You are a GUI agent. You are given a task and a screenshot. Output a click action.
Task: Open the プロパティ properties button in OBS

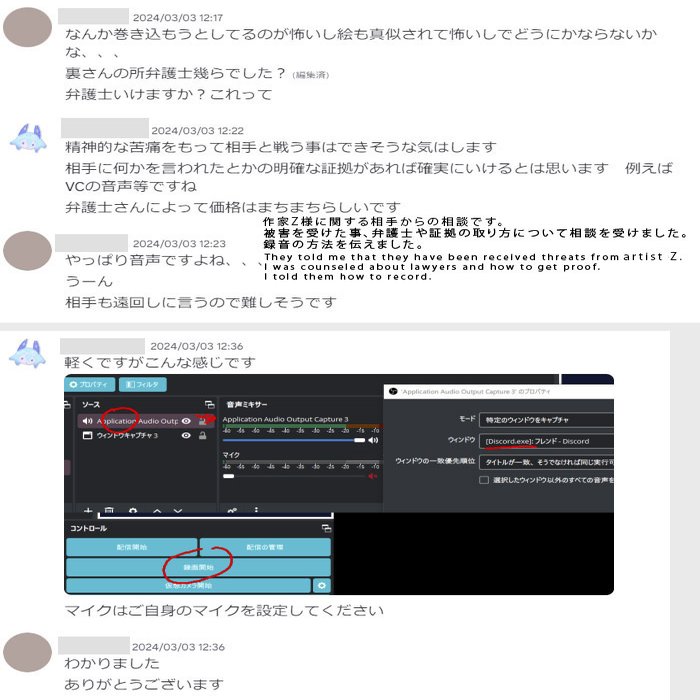pyautogui.click(x=90, y=384)
